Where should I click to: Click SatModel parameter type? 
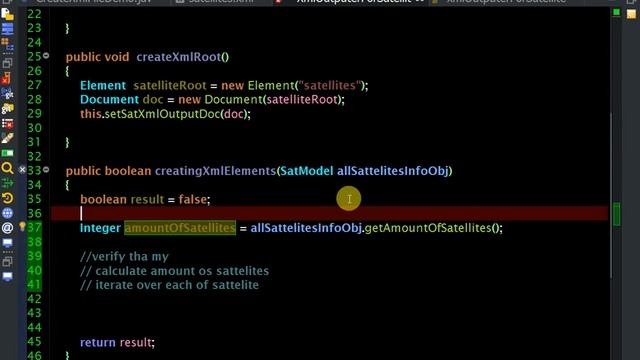[x=307, y=171]
